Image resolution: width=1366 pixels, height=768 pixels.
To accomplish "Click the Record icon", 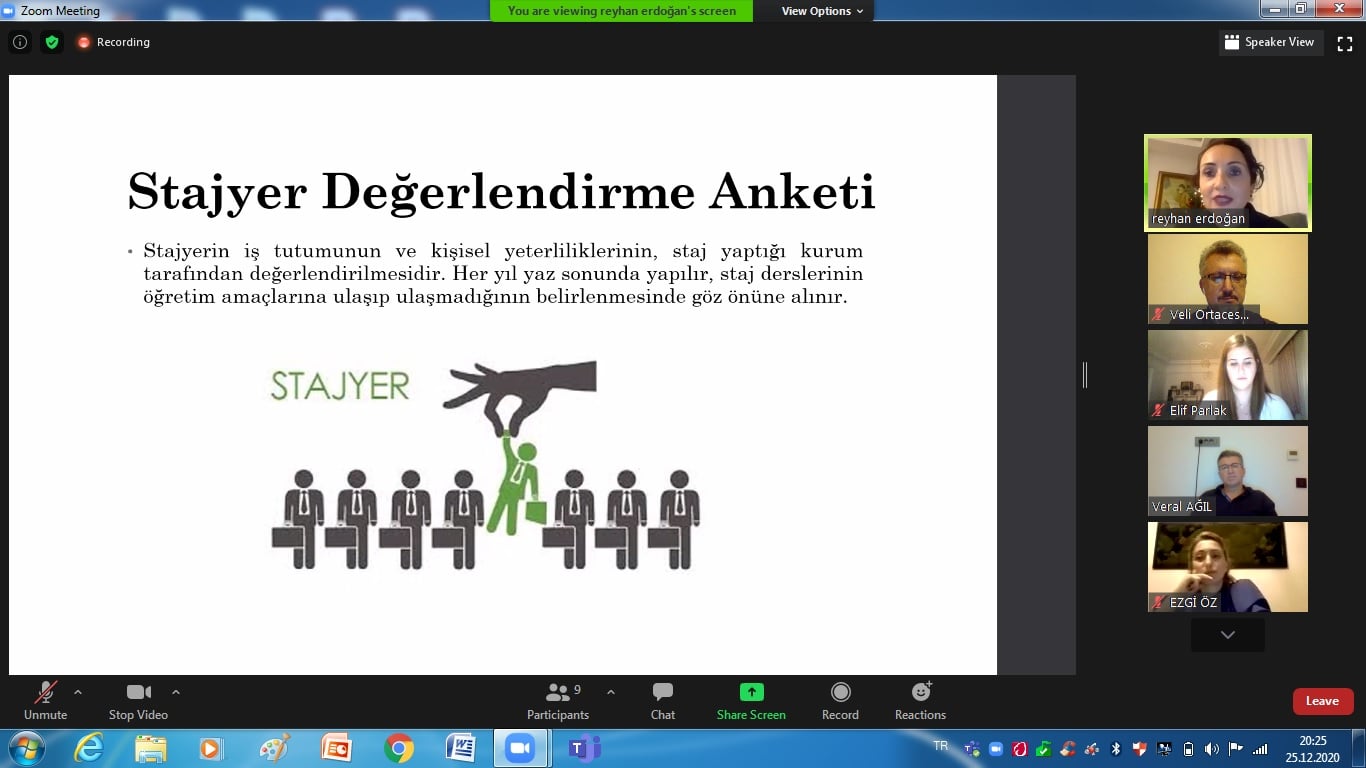I will point(841,692).
